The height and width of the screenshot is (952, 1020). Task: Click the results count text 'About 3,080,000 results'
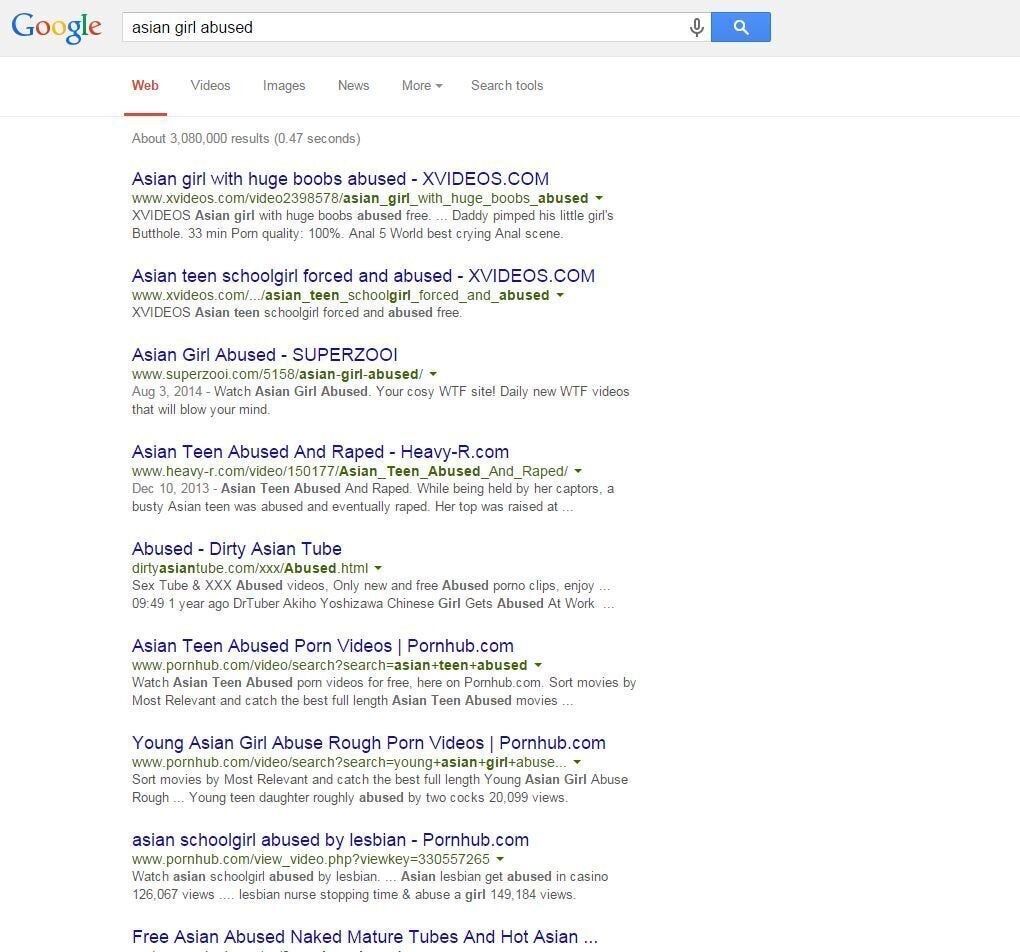click(200, 139)
